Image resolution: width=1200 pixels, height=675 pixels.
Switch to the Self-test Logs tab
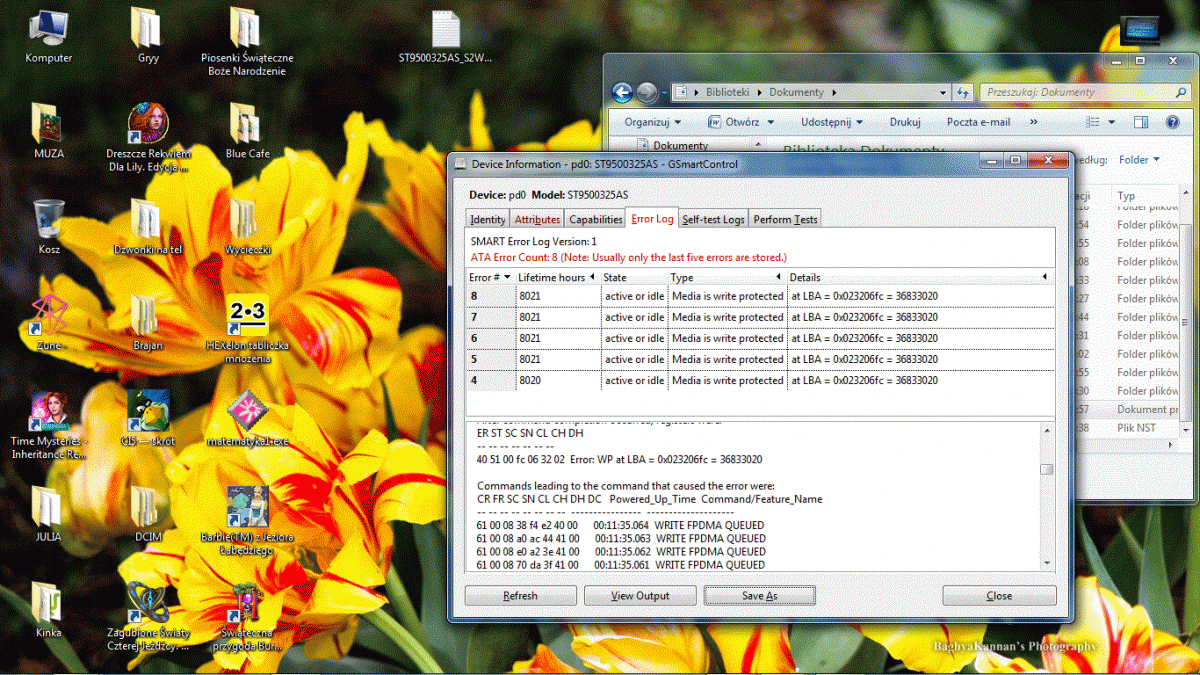coord(713,219)
